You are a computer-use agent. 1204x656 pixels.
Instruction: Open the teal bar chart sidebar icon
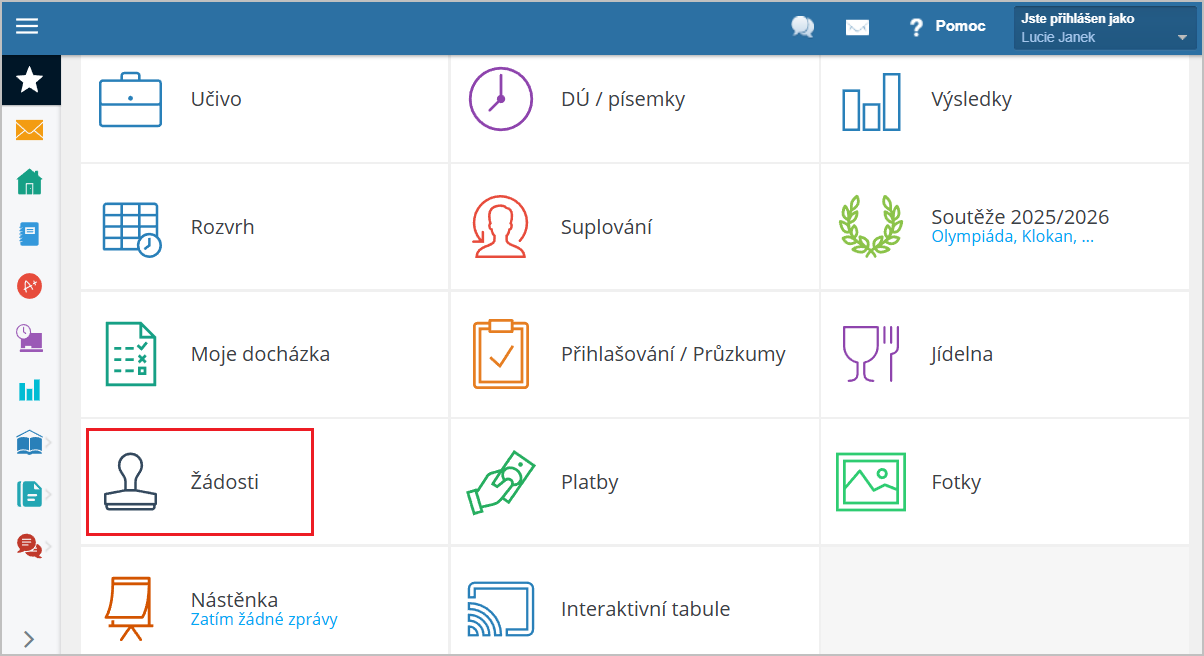pyautogui.click(x=30, y=389)
